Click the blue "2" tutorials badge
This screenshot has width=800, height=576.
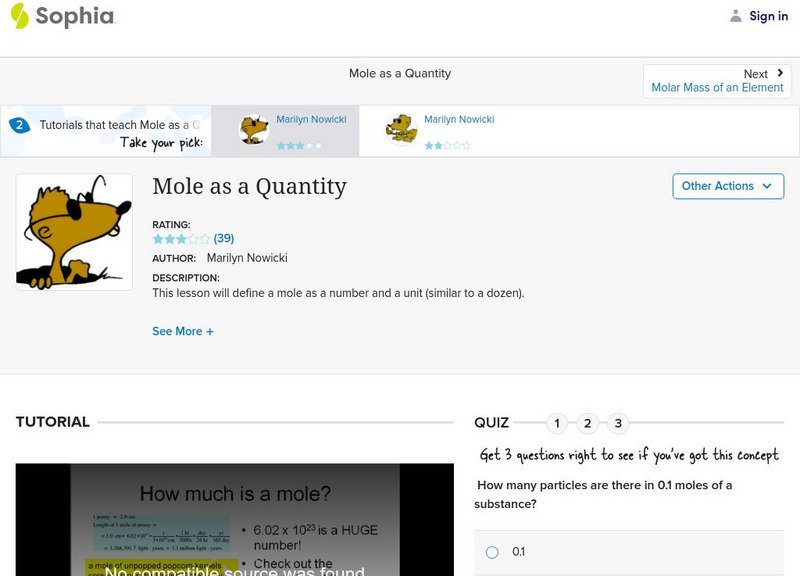click(x=21, y=124)
